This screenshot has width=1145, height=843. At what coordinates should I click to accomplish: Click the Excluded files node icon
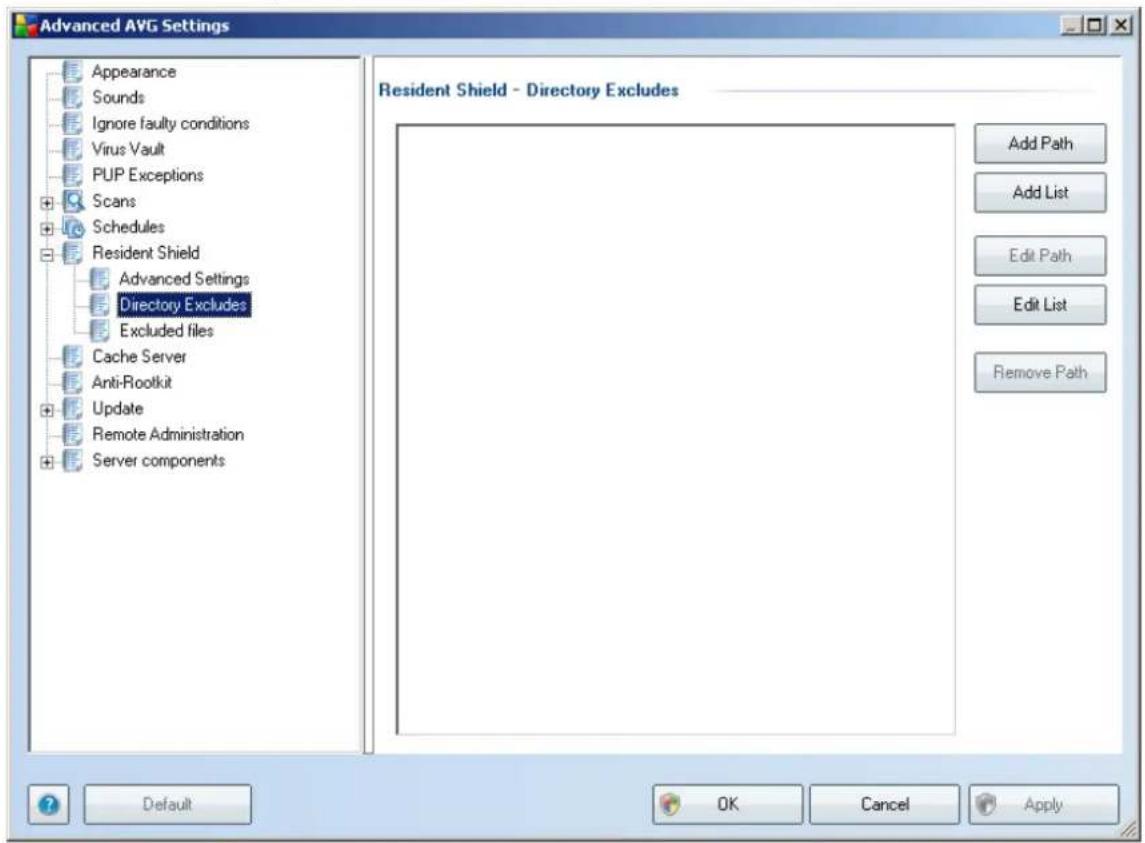[x=99, y=331]
